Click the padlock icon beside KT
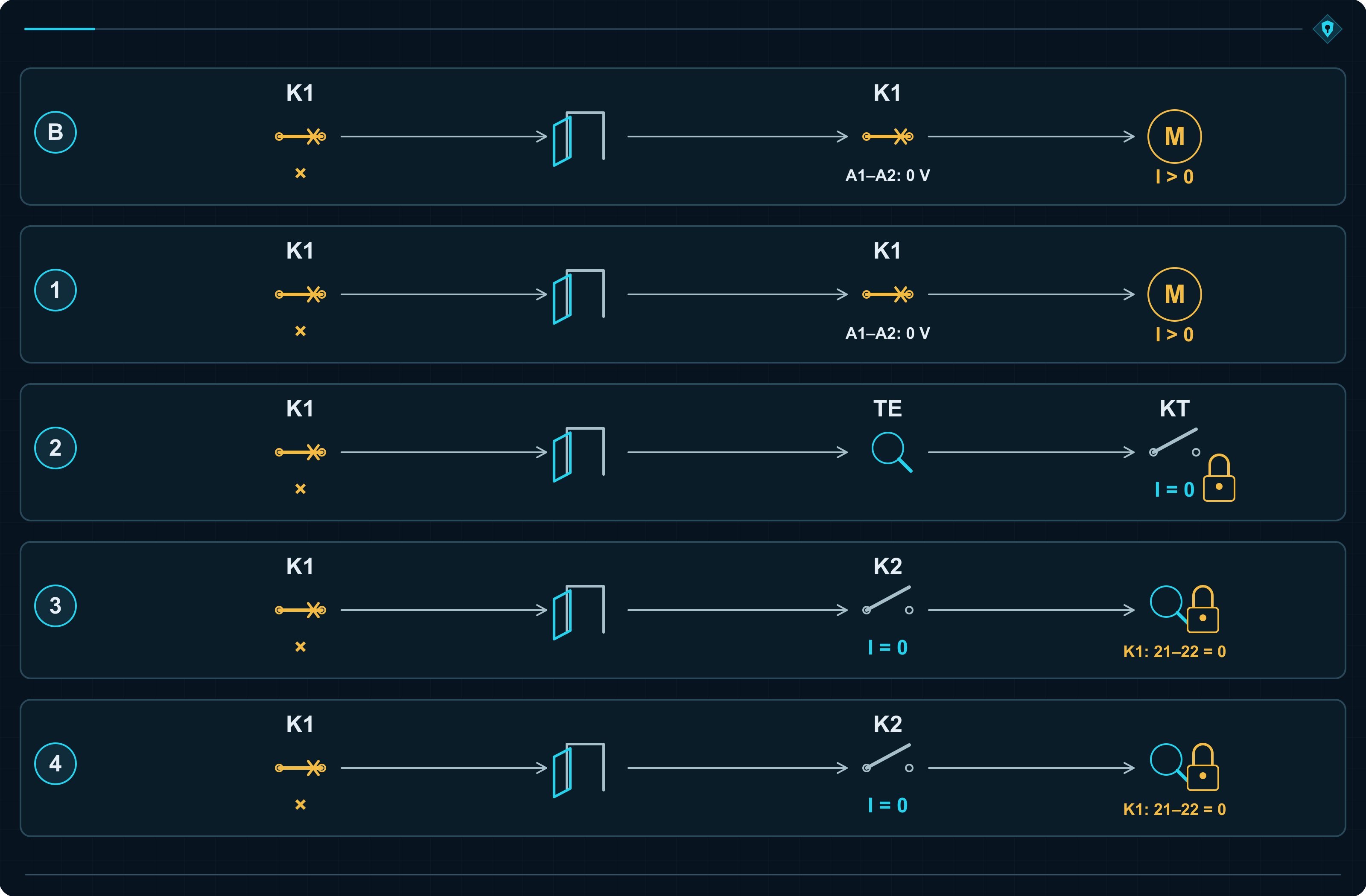1366x896 pixels. (1219, 478)
